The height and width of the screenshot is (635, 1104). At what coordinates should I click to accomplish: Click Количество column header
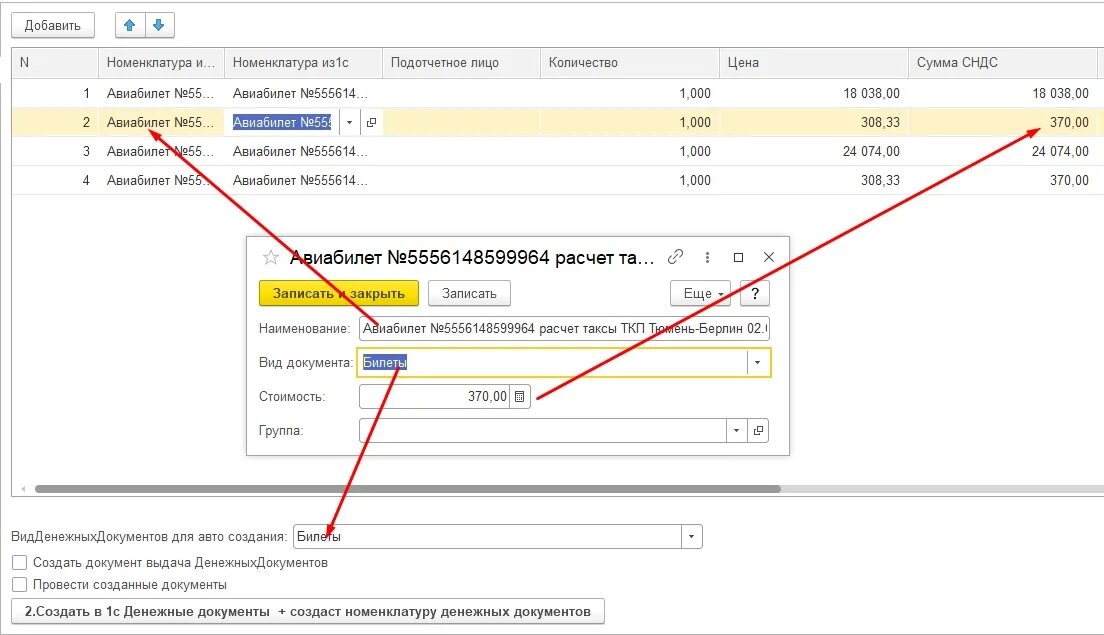coord(629,63)
